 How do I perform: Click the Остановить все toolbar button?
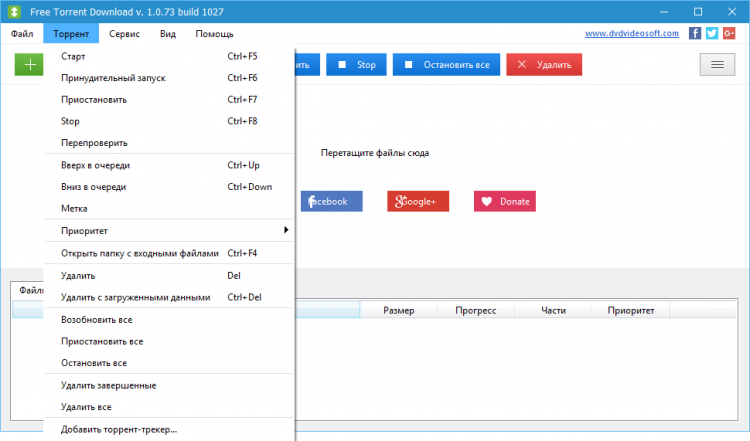pyautogui.click(x=446, y=65)
